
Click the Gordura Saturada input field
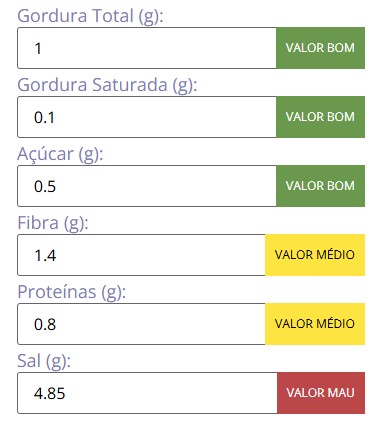tap(147, 117)
